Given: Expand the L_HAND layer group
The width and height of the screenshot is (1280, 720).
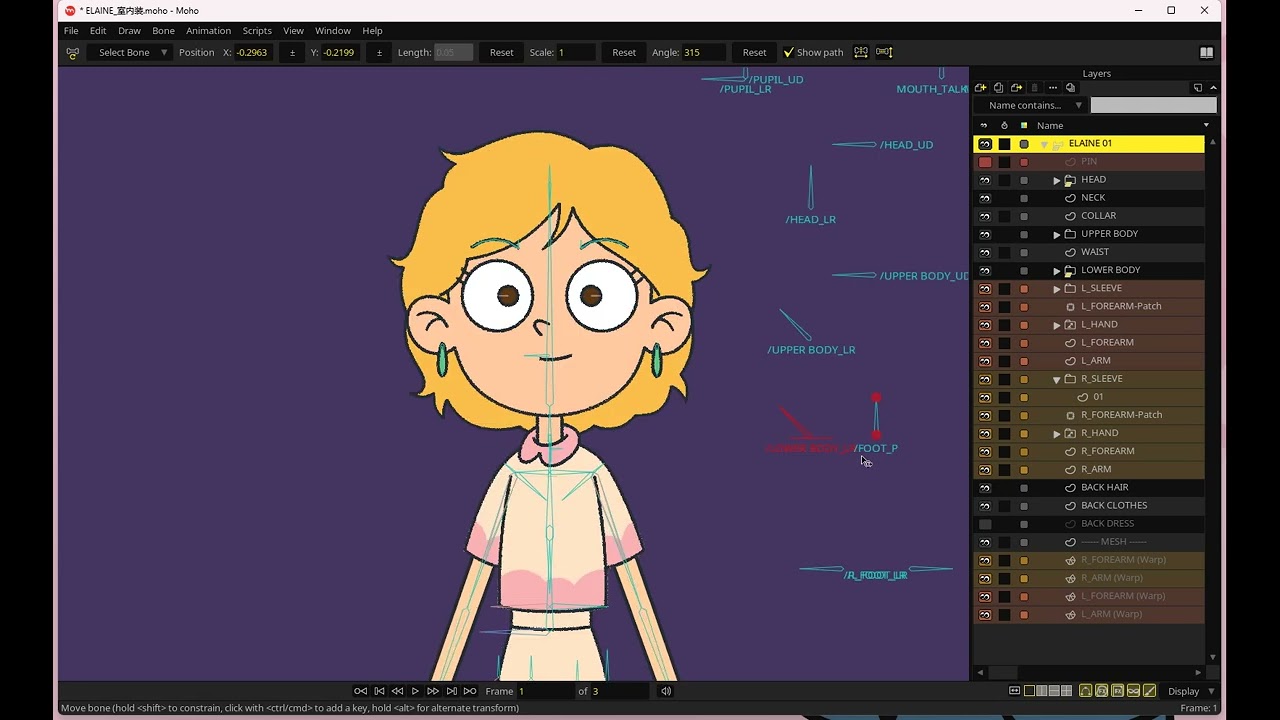Looking at the screenshot, I should click(x=1057, y=325).
